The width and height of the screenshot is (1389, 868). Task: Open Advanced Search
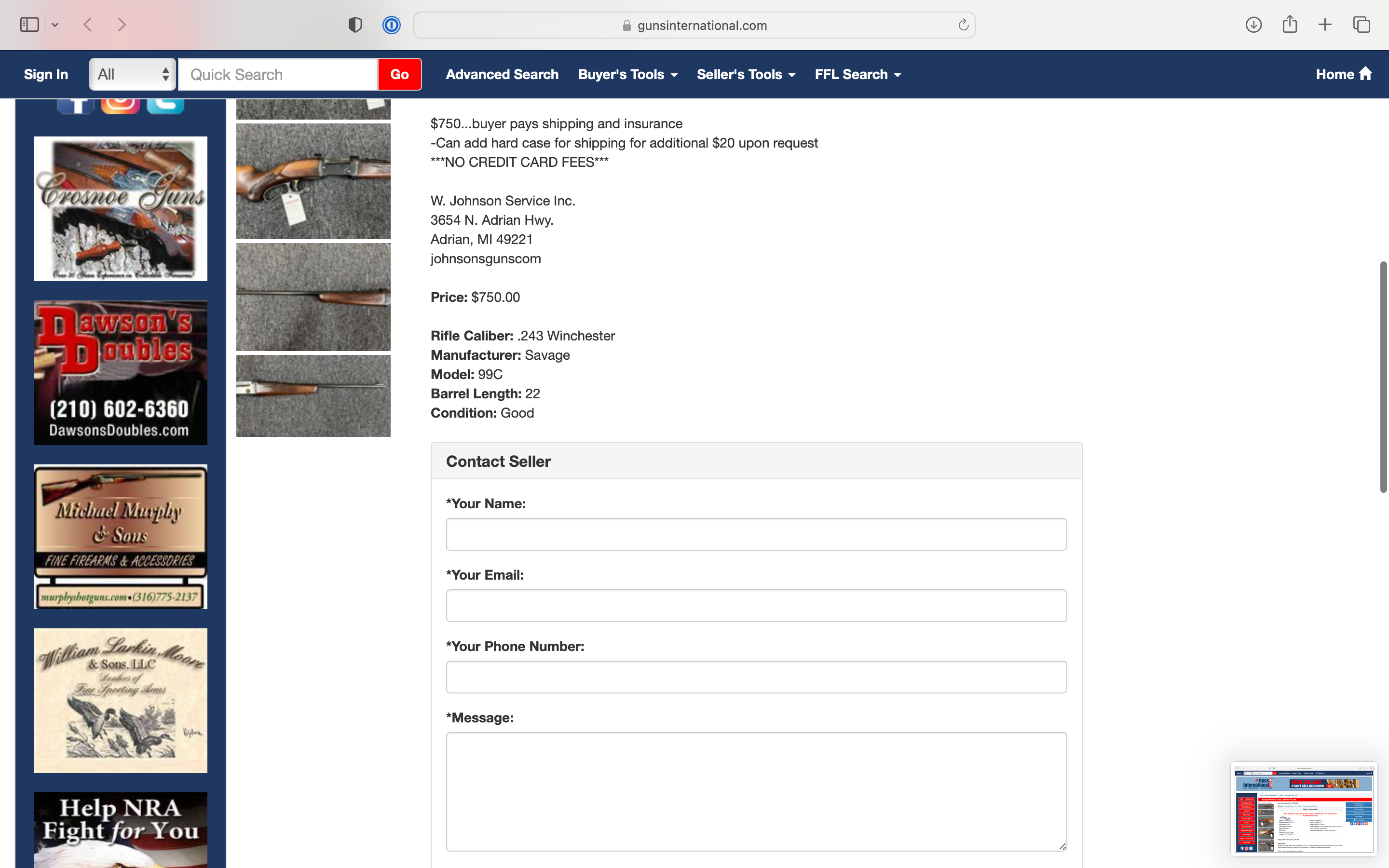coord(502,75)
